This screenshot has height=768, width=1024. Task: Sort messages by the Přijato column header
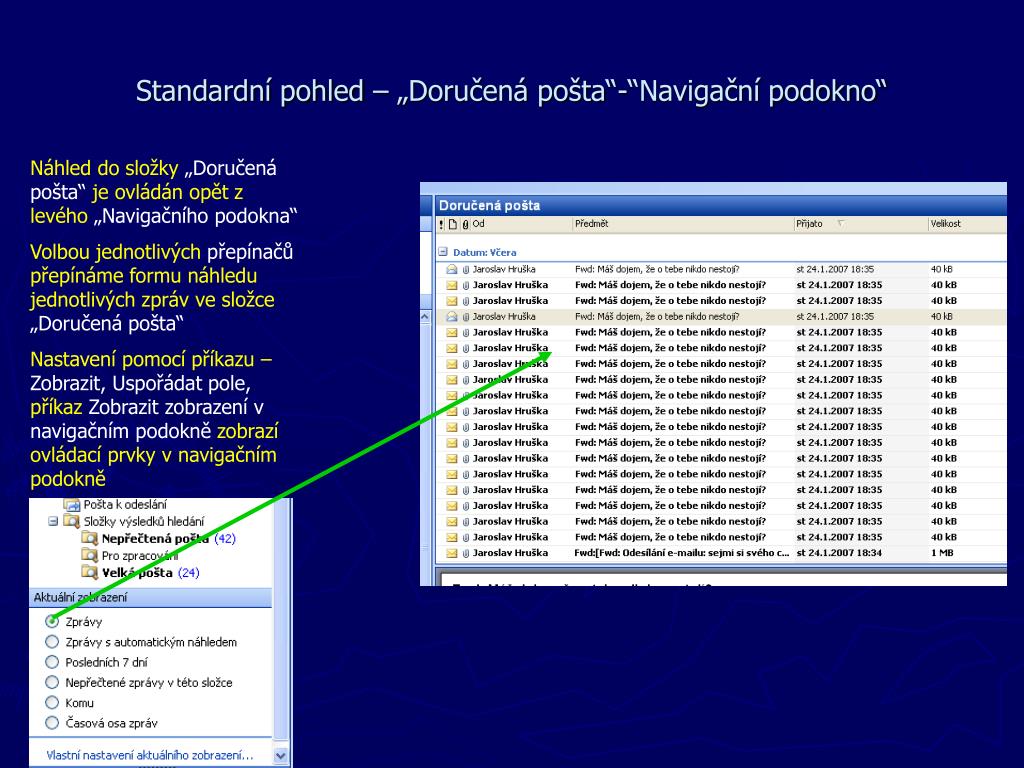pyautogui.click(x=861, y=224)
